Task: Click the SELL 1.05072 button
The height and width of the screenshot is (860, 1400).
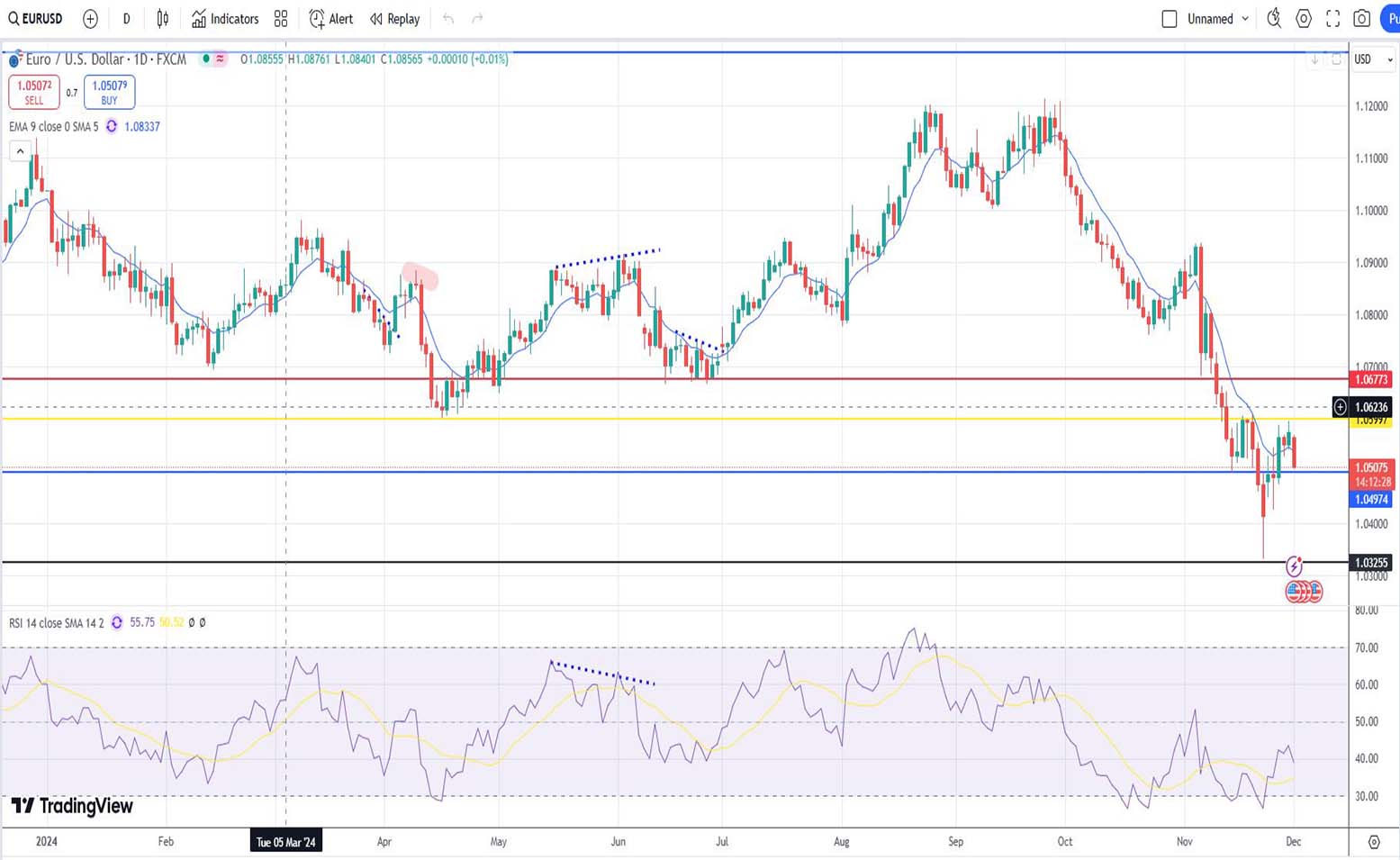Action: 34,92
